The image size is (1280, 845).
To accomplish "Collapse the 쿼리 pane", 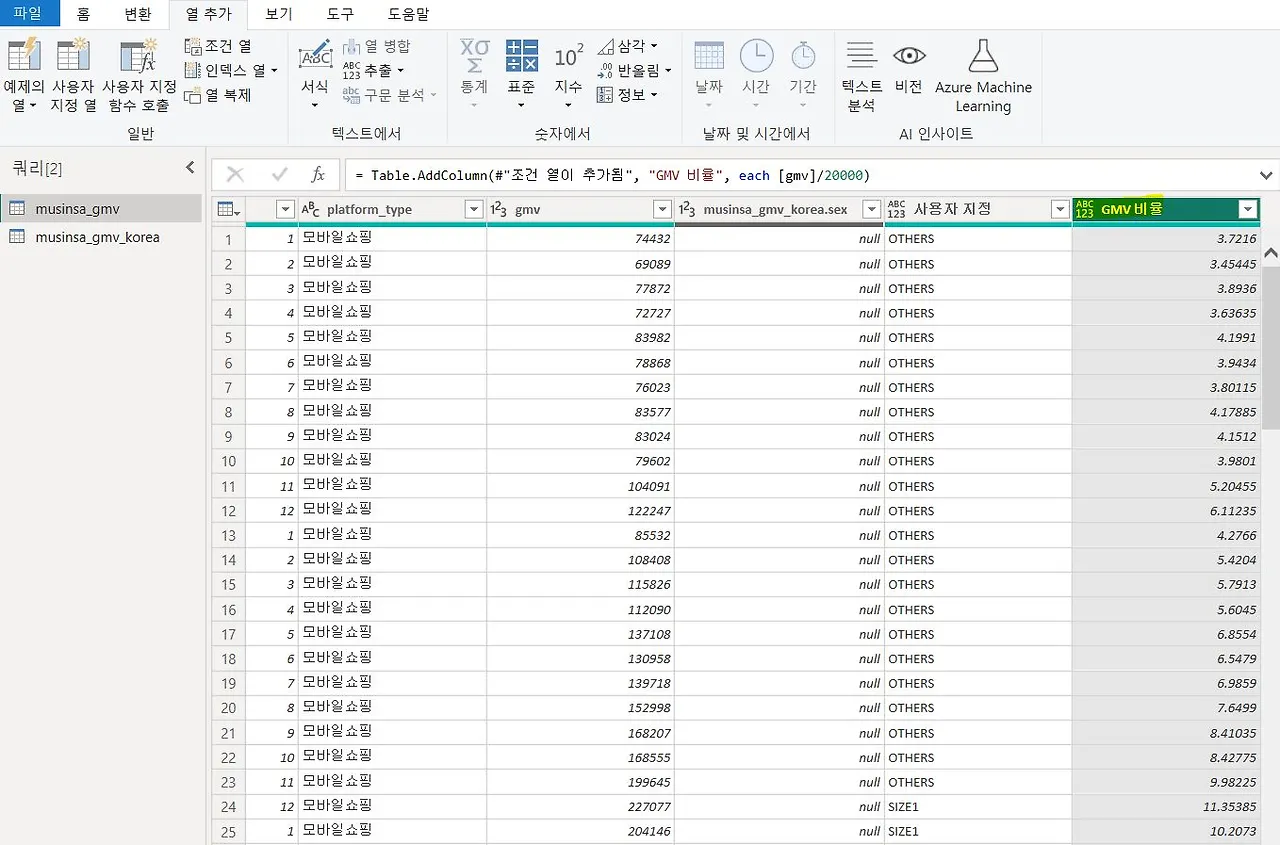I will click(x=190, y=168).
